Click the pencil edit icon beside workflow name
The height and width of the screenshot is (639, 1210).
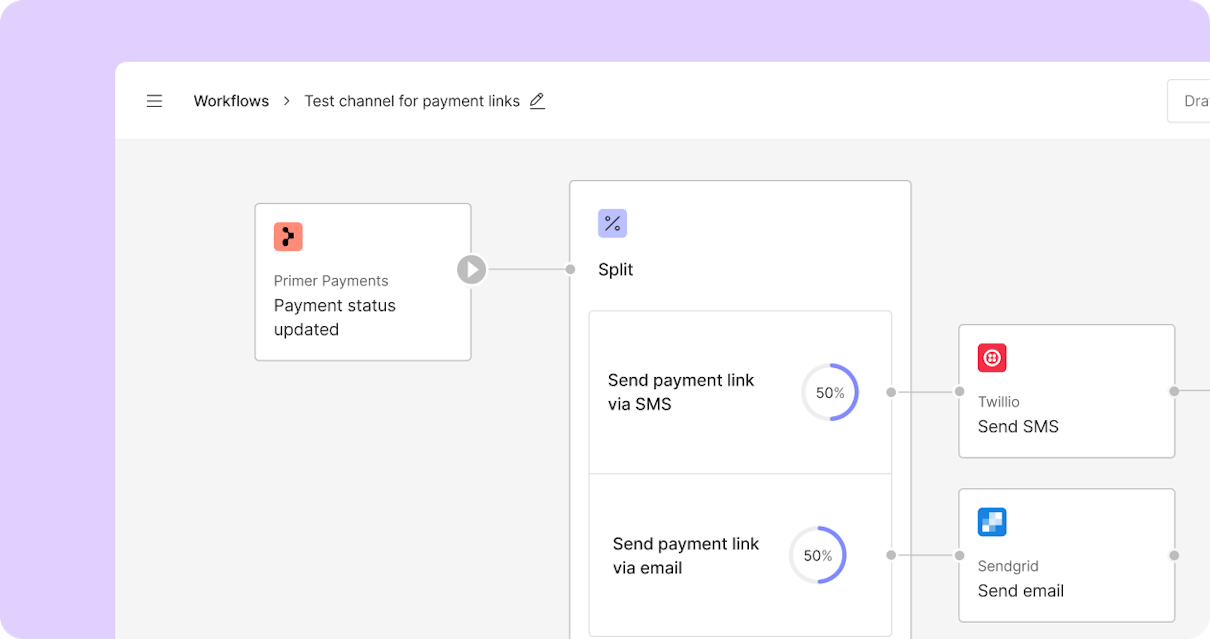[537, 101]
